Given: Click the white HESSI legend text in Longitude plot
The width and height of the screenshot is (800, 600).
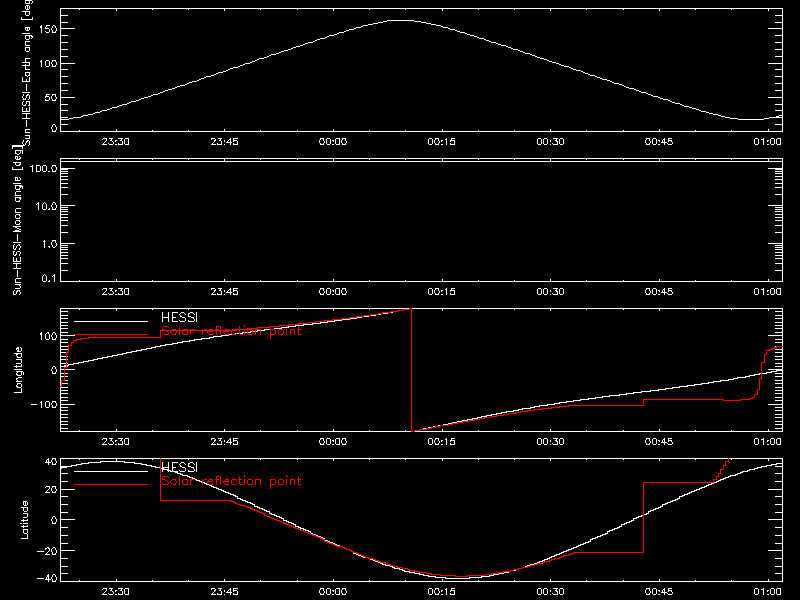Looking at the screenshot, I should point(179,317).
